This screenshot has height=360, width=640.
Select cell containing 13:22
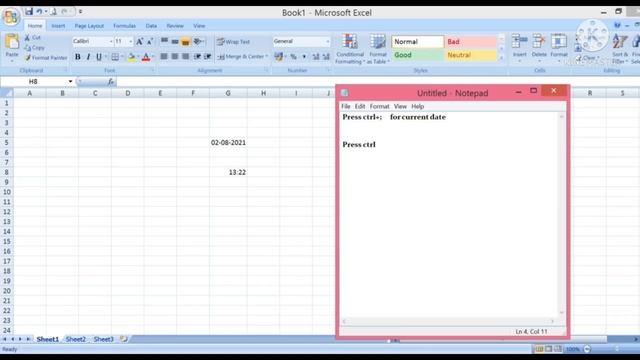pos(228,172)
